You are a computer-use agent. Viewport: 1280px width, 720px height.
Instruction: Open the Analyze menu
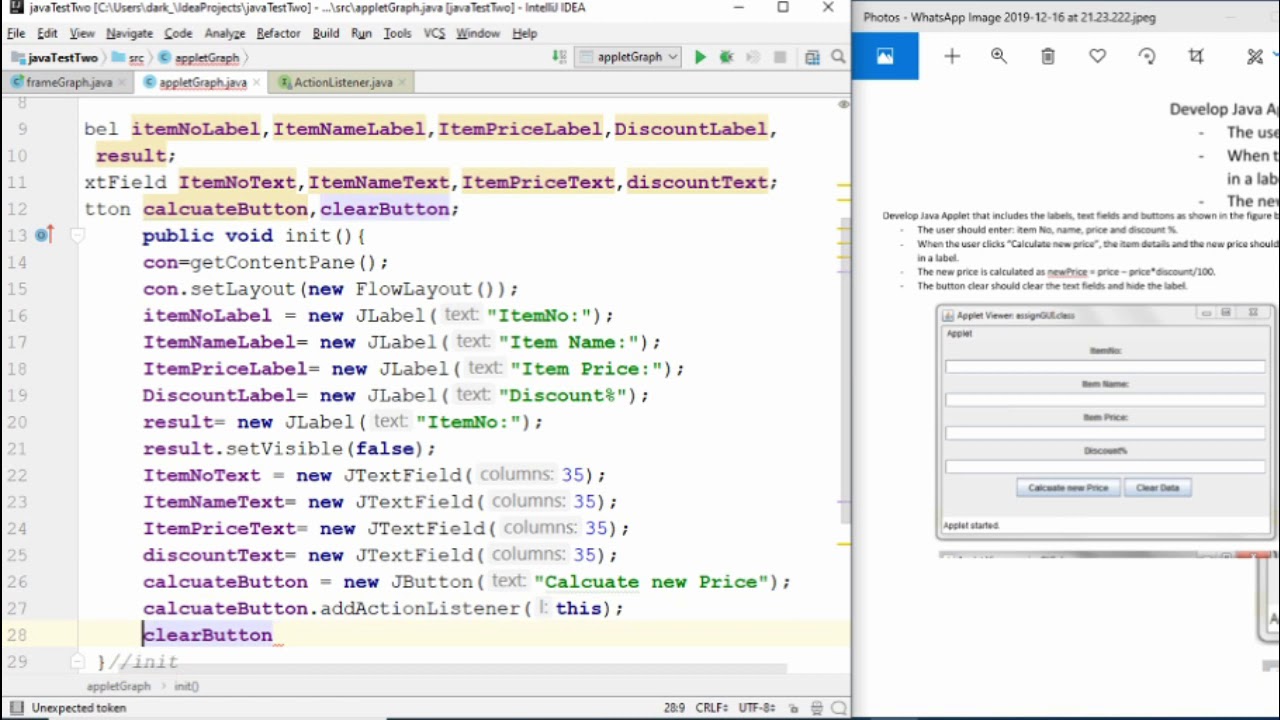click(x=224, y=33)
